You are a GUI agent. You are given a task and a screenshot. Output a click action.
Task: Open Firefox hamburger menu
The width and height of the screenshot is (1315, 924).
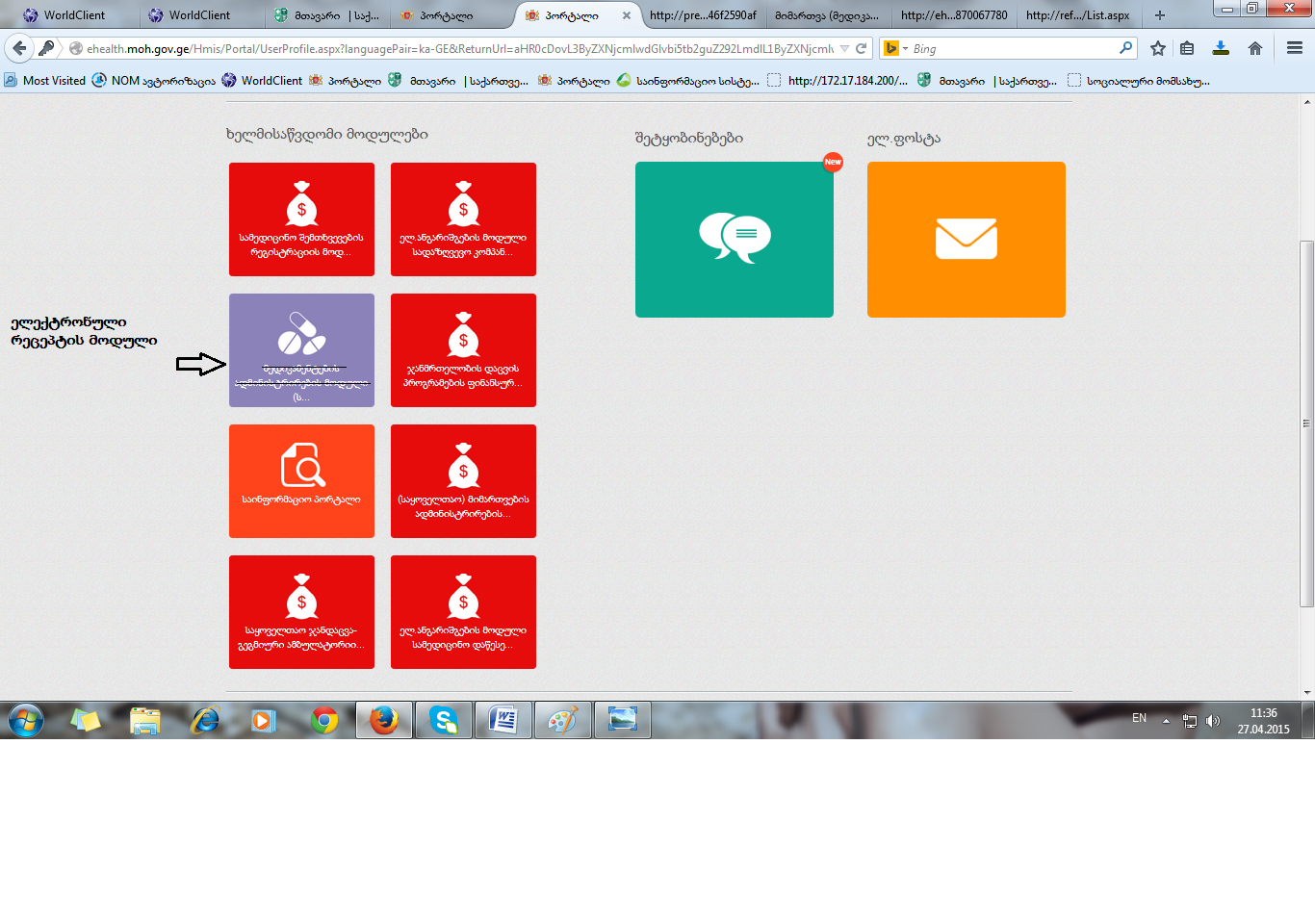[x=1294, y=48]
